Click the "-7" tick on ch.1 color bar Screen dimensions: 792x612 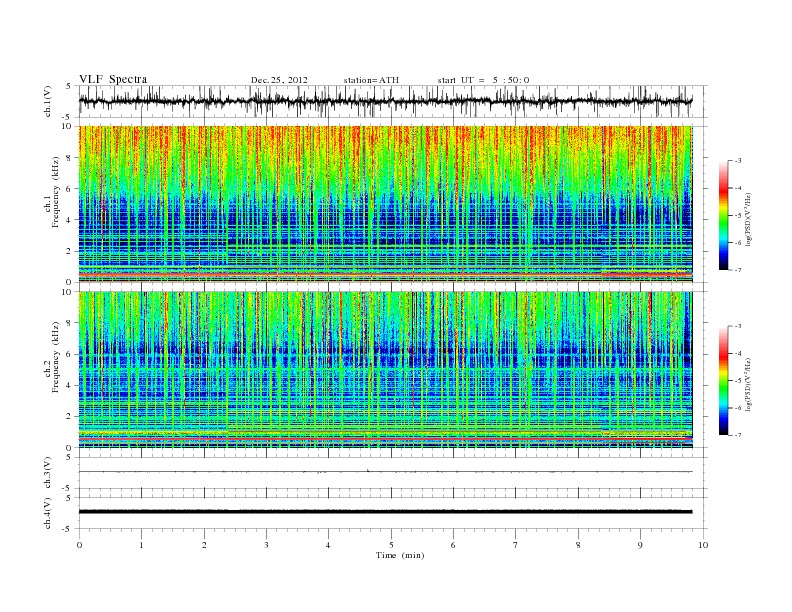coord(738,270)
